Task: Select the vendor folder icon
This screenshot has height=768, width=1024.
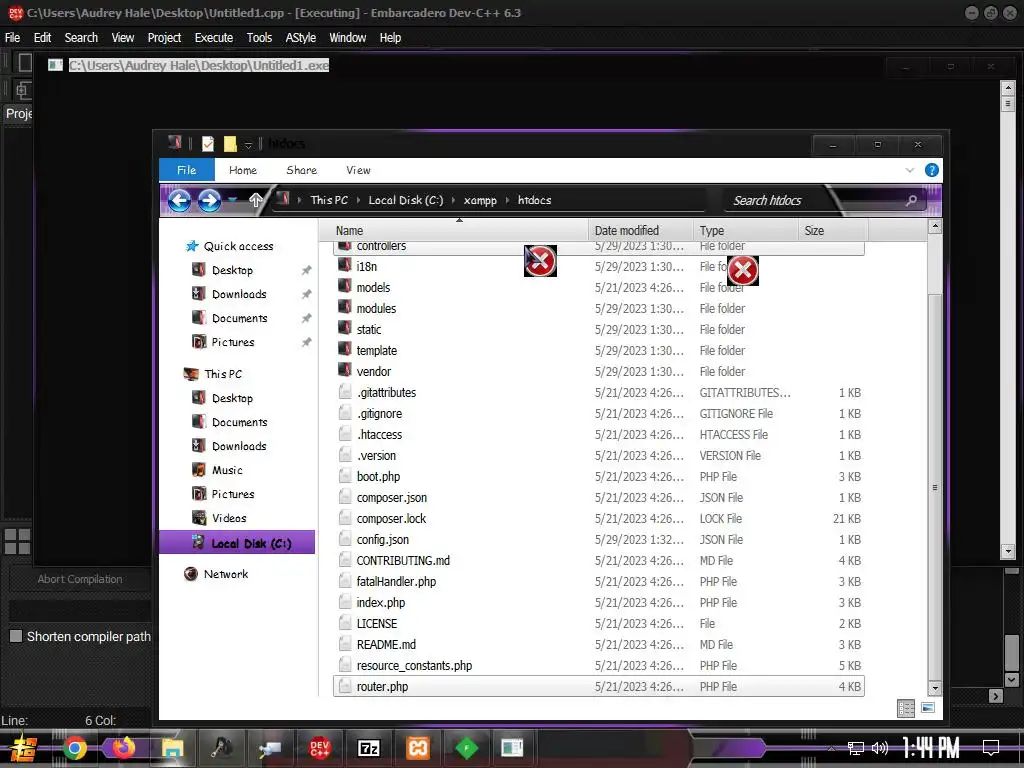Action: pos(345,370)
